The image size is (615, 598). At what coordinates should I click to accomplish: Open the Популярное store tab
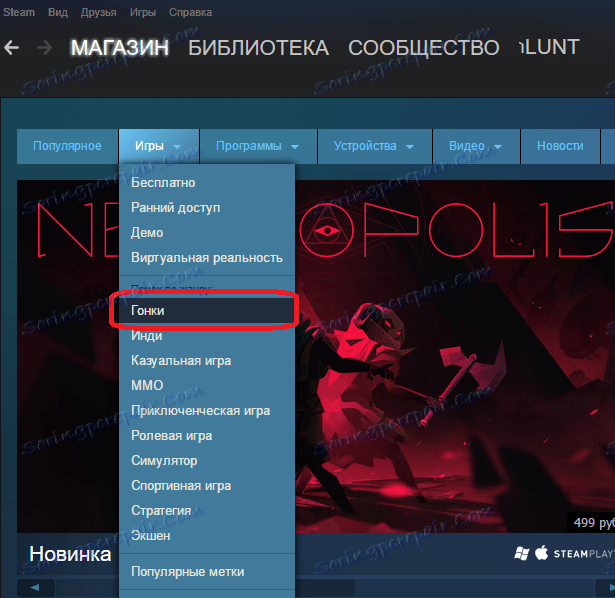pos(67,146)
